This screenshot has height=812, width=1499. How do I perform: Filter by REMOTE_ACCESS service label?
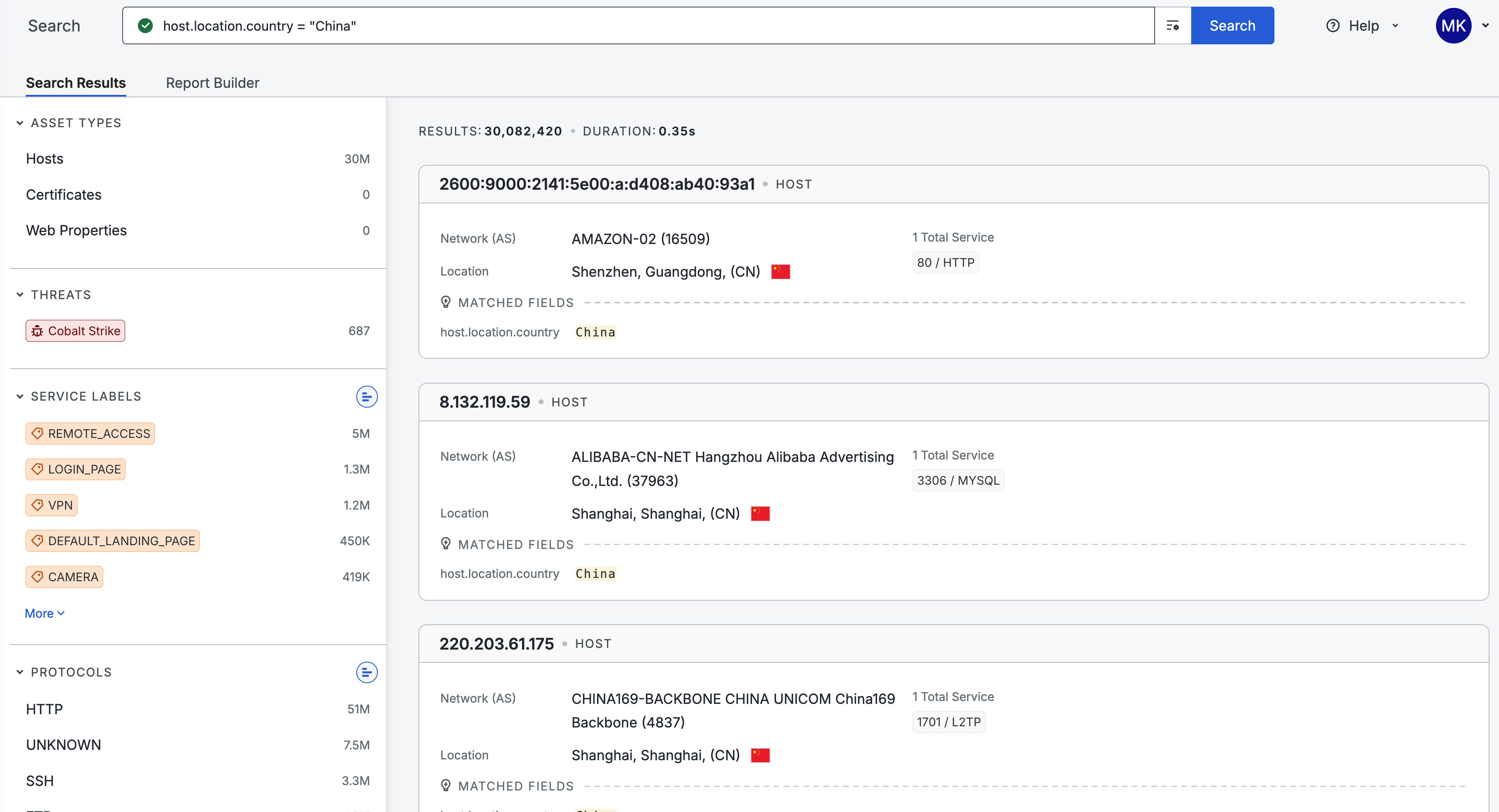[x=90, y=433]
